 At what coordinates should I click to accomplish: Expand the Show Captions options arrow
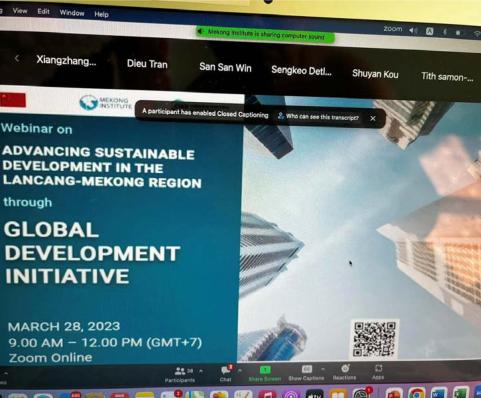point(322,369)
